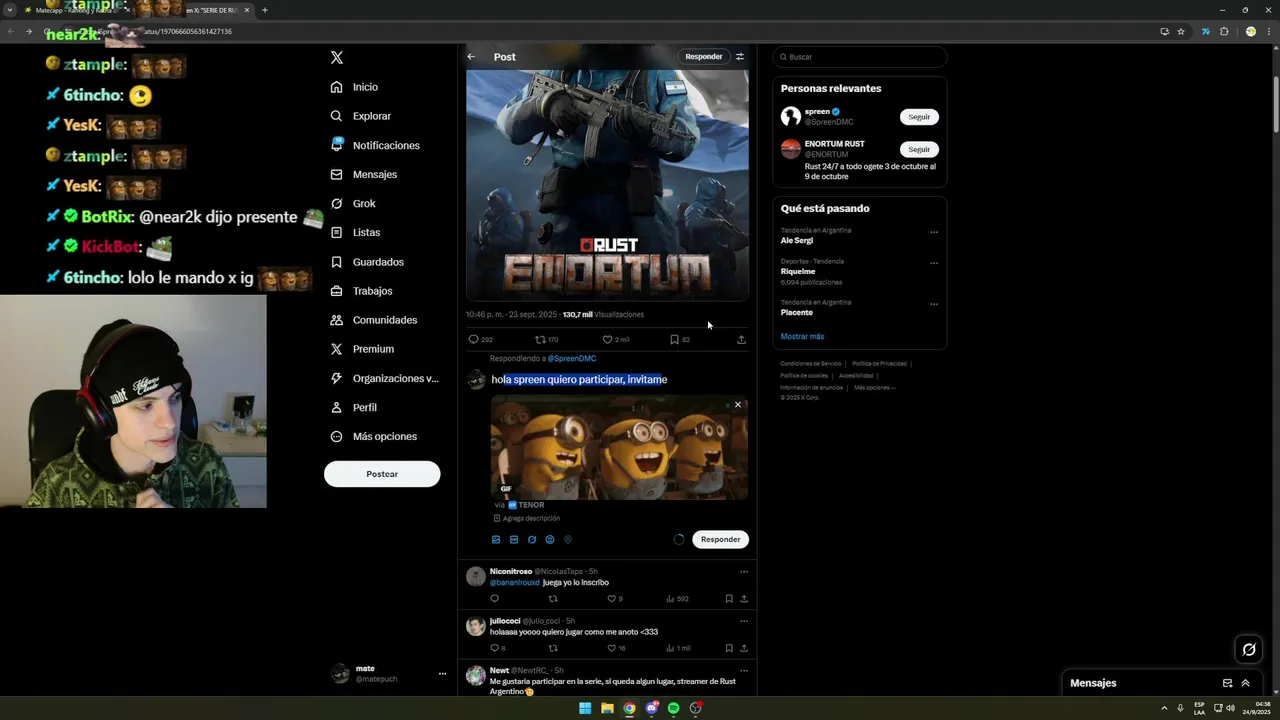
Task: Submit reply with Responder button
Action: pyautogui.click(x=720, y=539)
